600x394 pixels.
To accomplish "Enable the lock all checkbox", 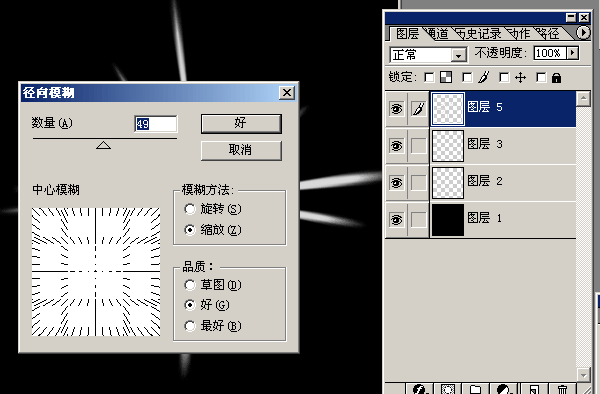I will (541, 78).
